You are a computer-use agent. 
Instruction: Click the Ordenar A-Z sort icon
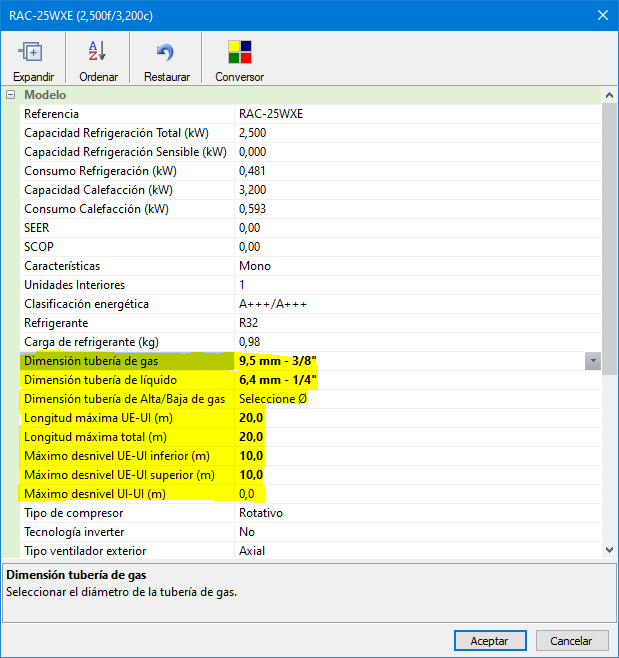[98, 51]
